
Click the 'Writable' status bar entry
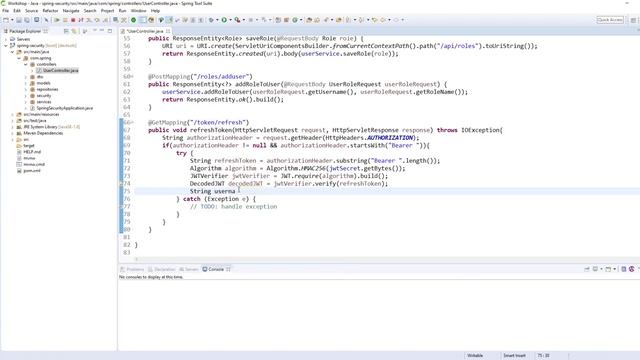[x=475, y=356]
